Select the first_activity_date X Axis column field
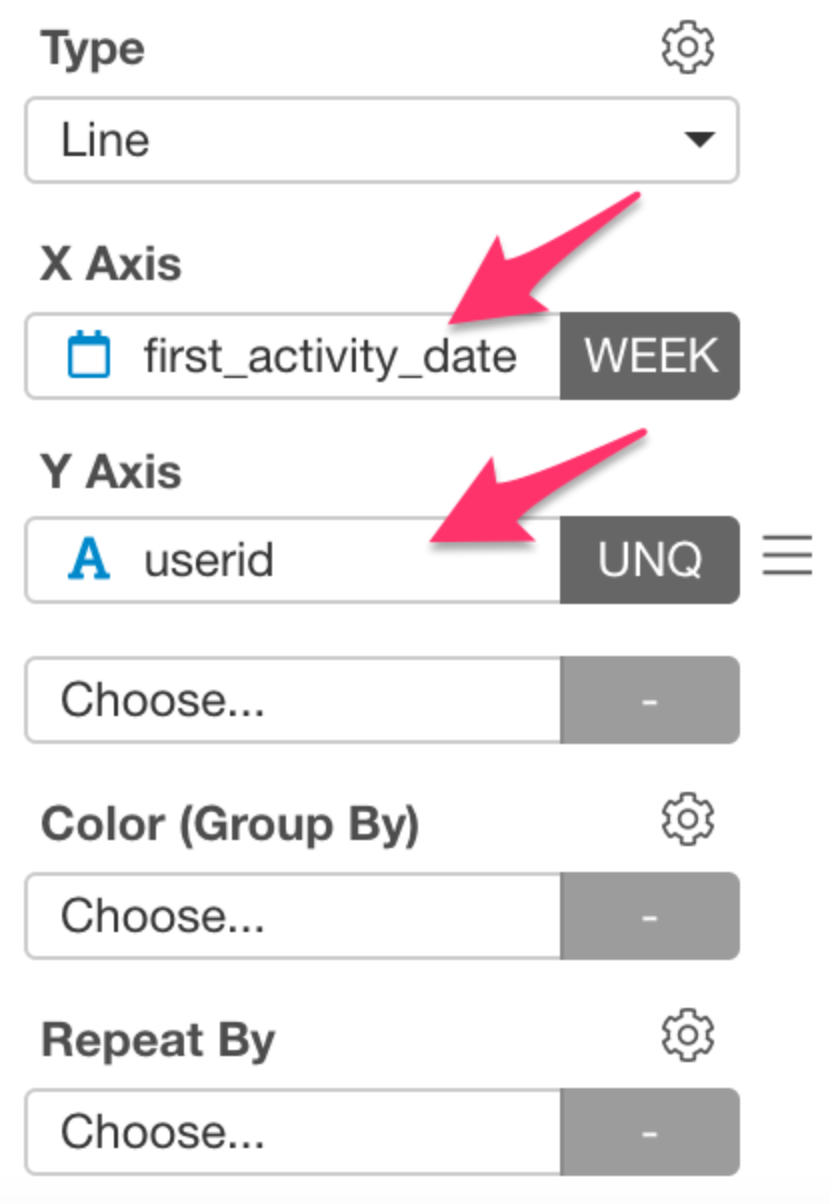The image size is (830, 1204). pyautogui.click(x=293, y=356)
